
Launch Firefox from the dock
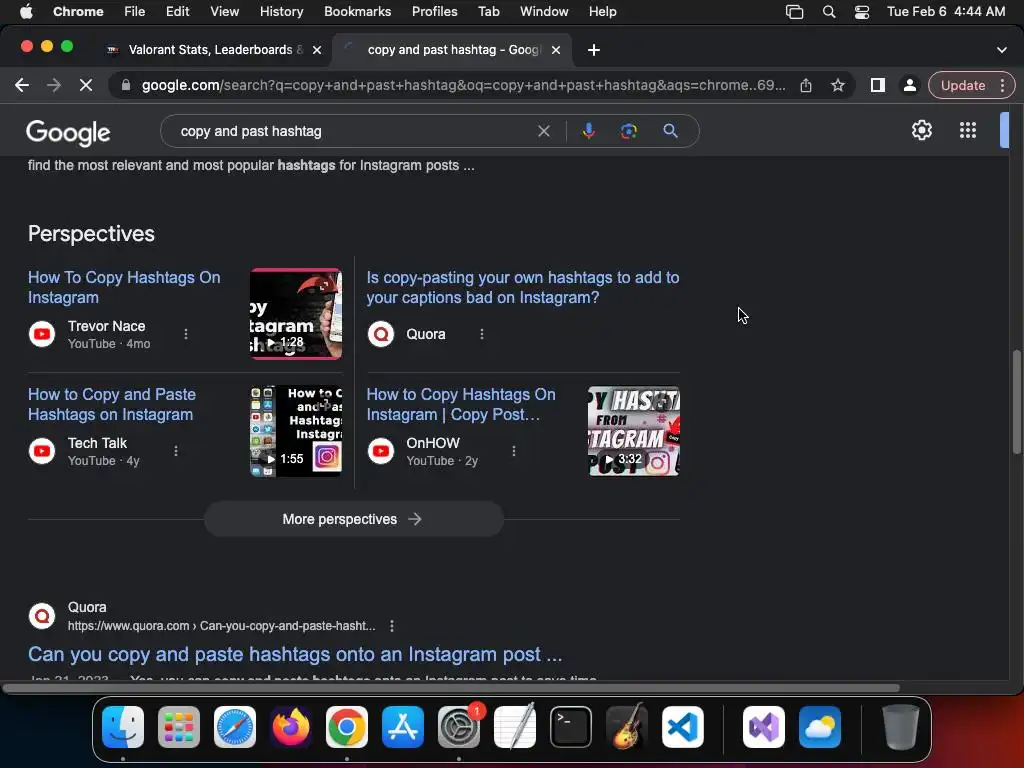click(x=291, y=727)
